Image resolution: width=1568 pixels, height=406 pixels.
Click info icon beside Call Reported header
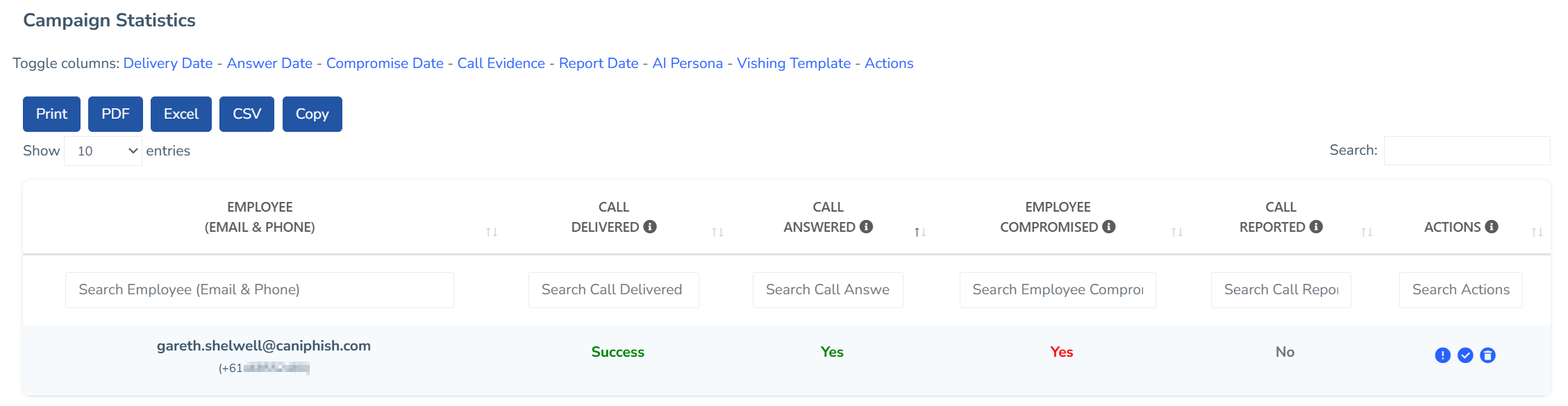(1316, 226)
